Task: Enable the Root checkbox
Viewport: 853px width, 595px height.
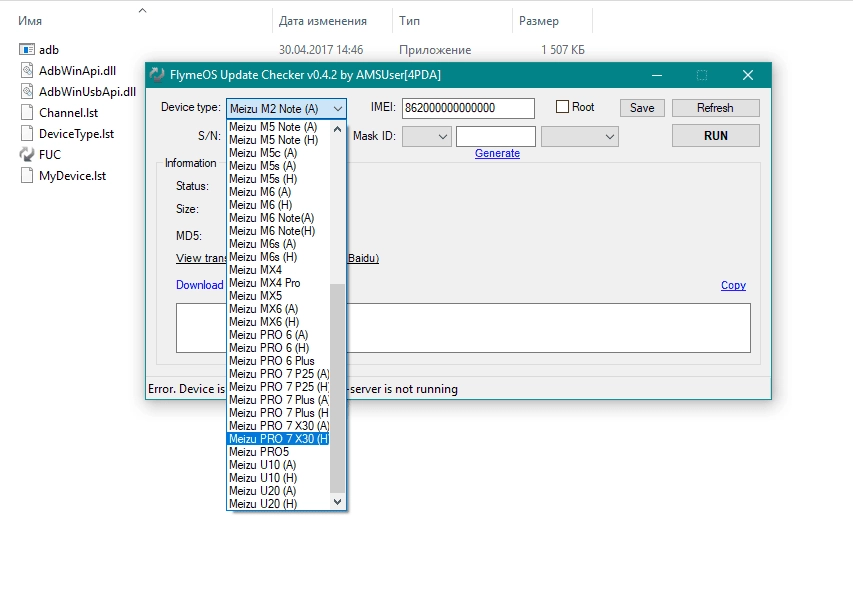Action: click(562, 107)
